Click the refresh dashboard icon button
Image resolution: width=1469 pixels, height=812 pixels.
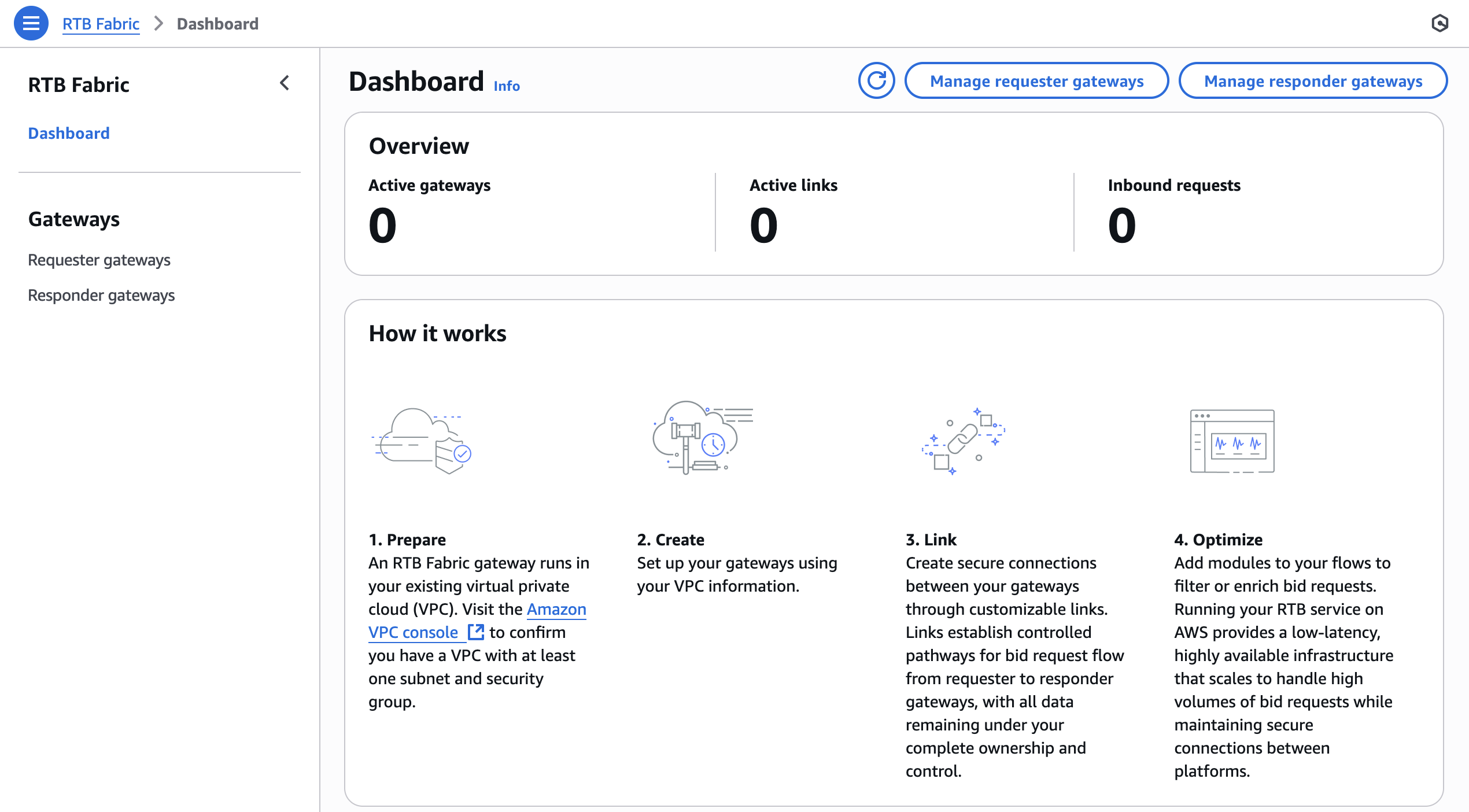tap(876, 81)
